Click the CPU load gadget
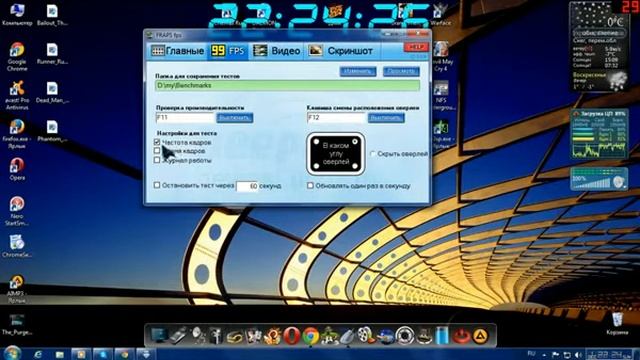 click(x=599, y=135)
